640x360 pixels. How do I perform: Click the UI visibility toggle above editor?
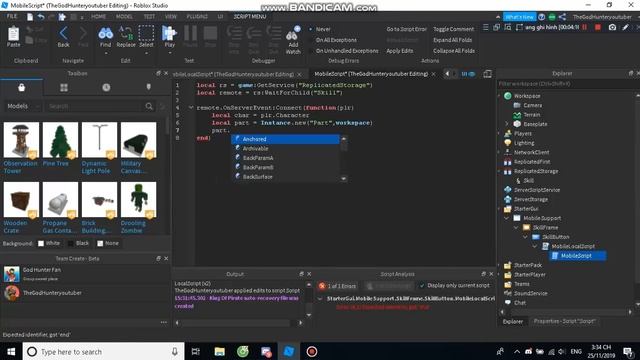[468, 74]
